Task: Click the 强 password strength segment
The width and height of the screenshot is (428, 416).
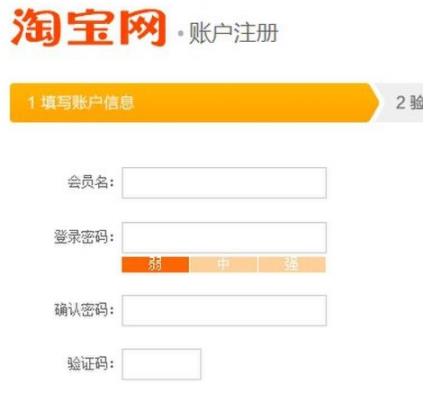Action: point(292,264)
